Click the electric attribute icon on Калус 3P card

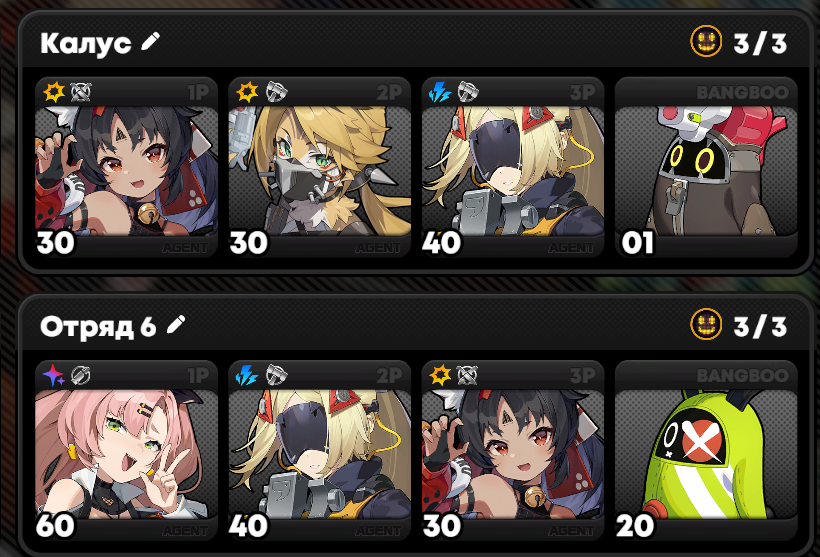coord(440,92)
